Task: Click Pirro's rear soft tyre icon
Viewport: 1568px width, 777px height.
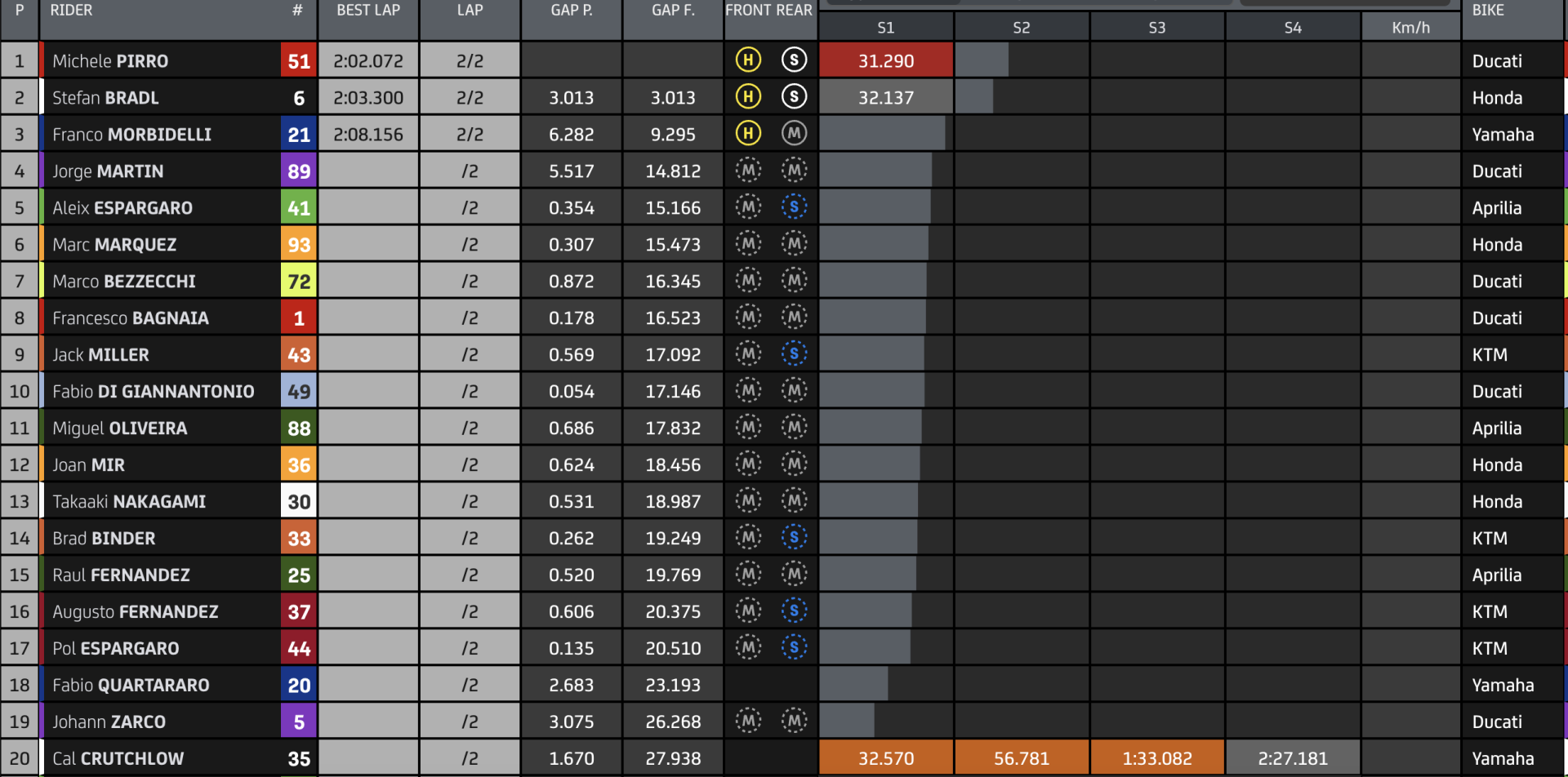Action: coord(794,60)
